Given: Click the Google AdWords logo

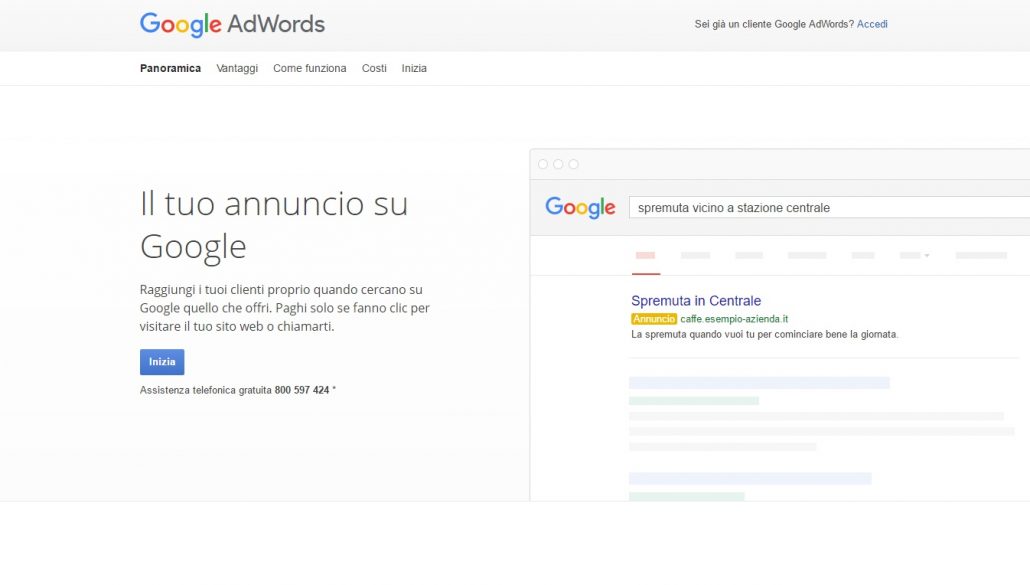Looking at the screenshot, I should (x=232, y=24).
